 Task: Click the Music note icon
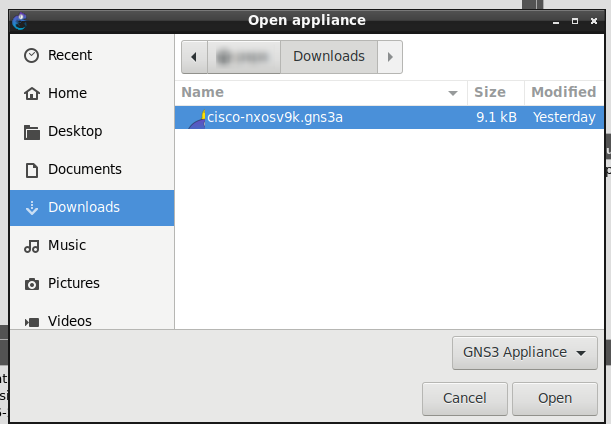click(32, 246)
